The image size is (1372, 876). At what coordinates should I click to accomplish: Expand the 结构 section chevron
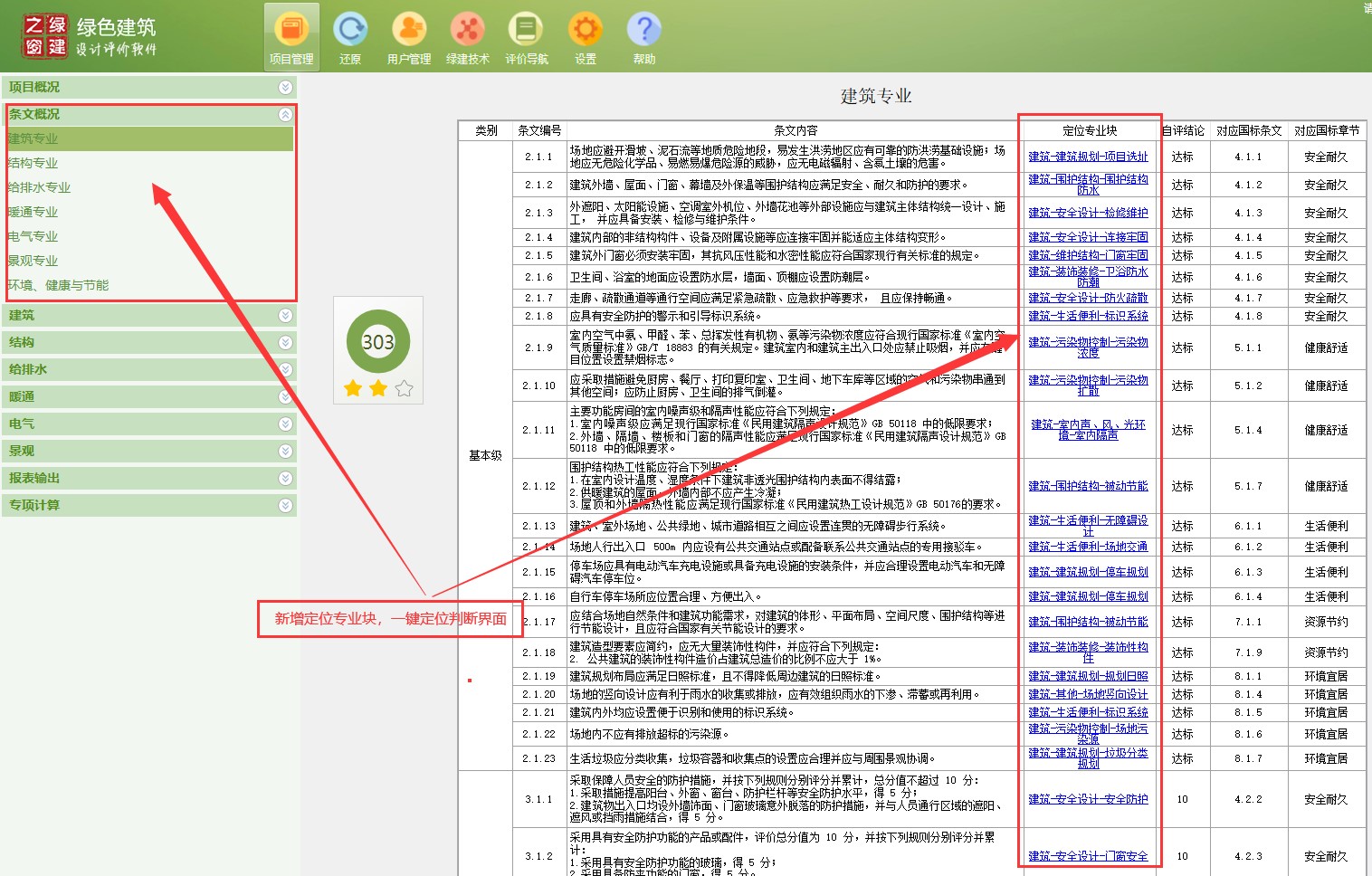coord(285,342)
